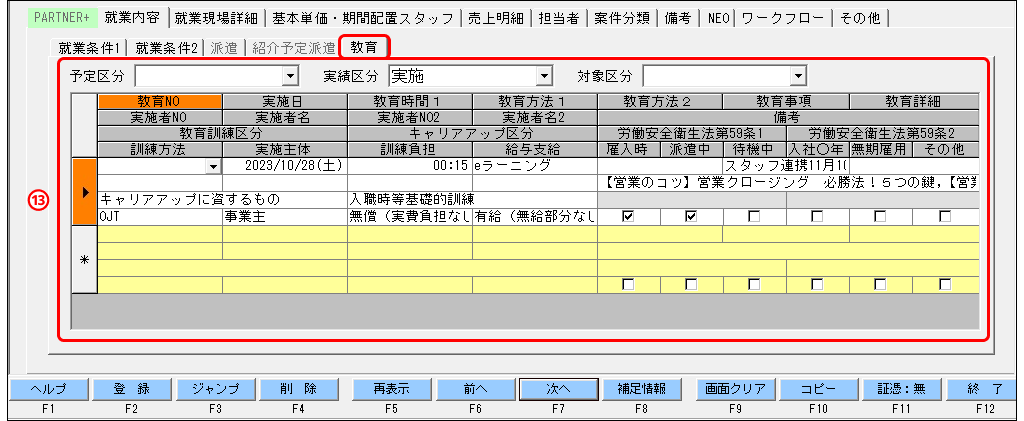Viewport: 1024px width, 421px height.
Task: Click the eラーニング cell
Action: (535, 166)
